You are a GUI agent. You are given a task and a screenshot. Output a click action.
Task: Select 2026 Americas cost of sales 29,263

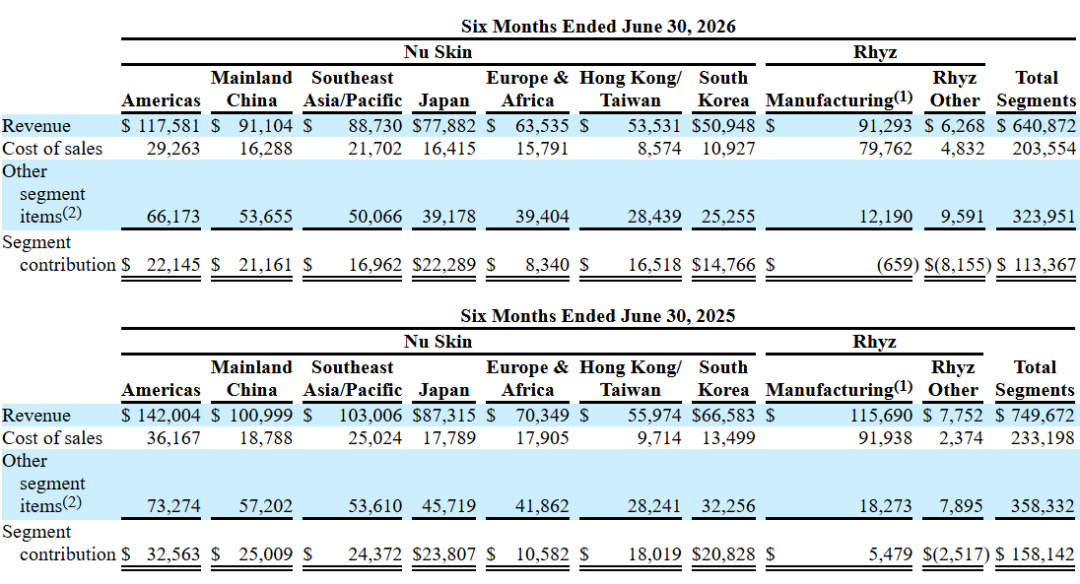coord(173,149)
